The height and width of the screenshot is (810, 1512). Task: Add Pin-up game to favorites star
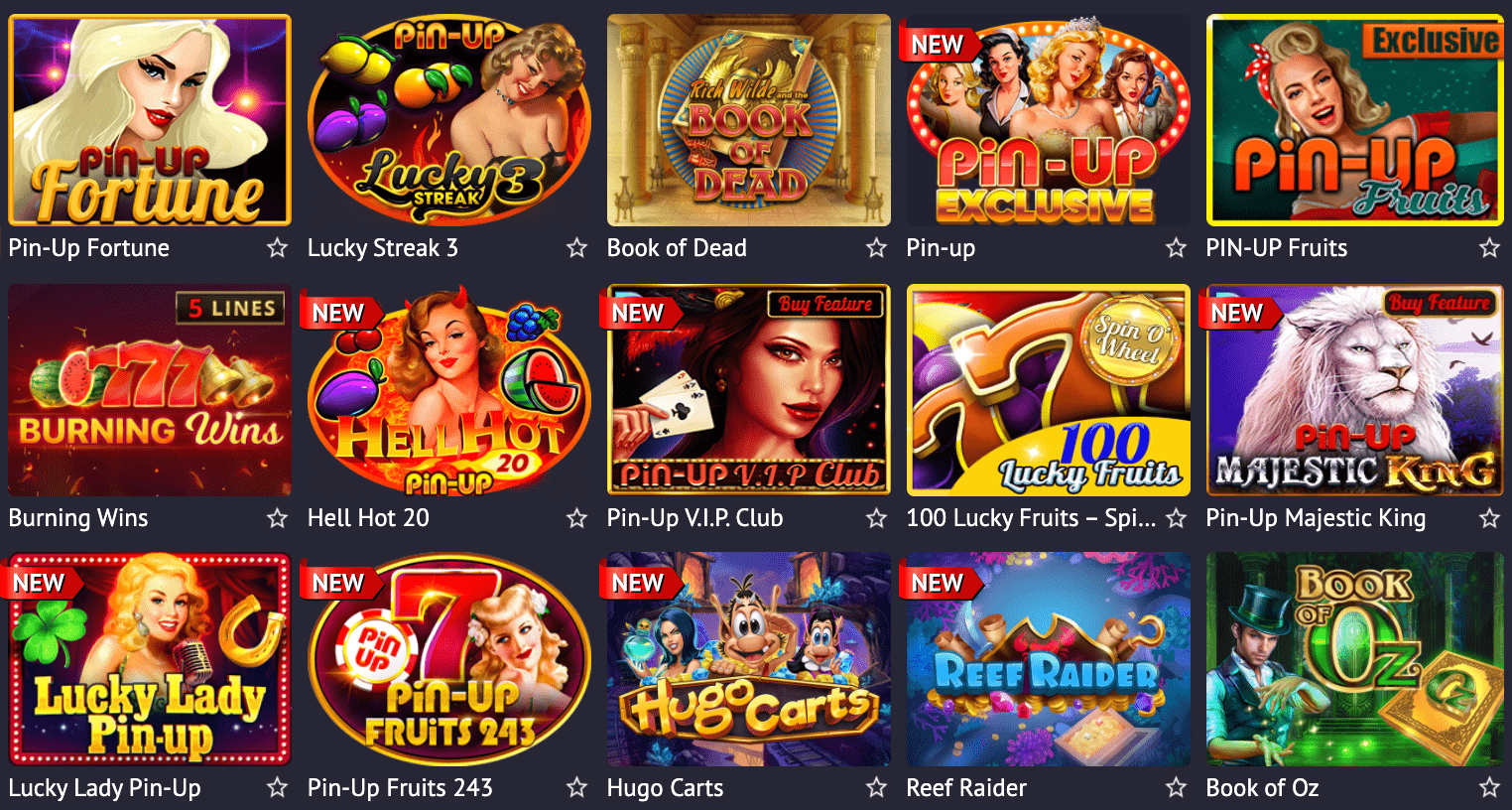[x=1176, y=248]
